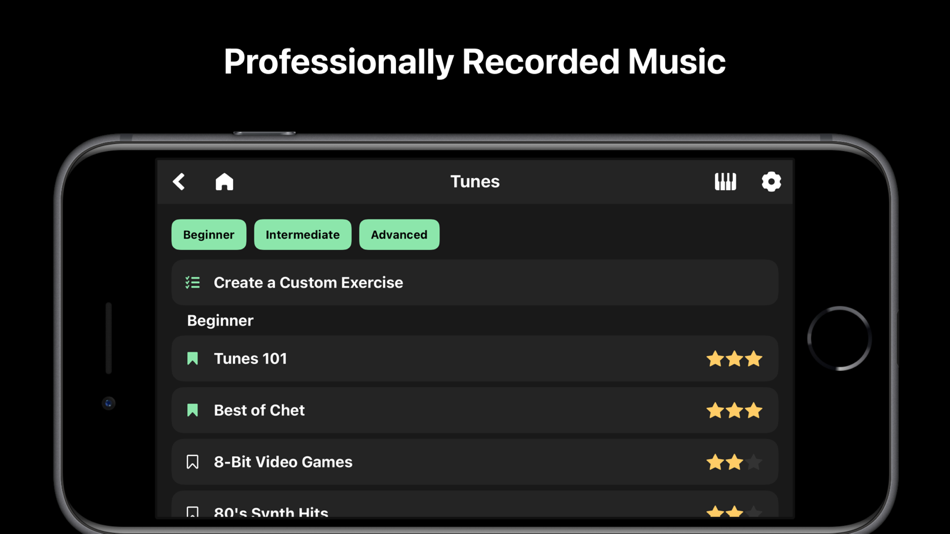Select the Beginner filter chip
The height and width of the screenshot is (534, 950).
click(209, 235)
